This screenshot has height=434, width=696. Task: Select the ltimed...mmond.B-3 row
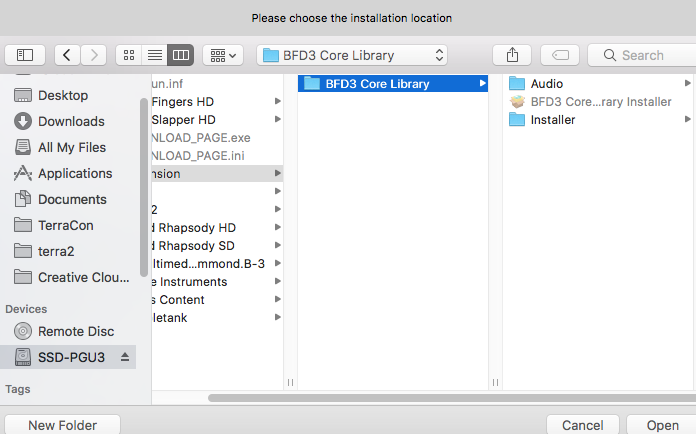(217, 264)
